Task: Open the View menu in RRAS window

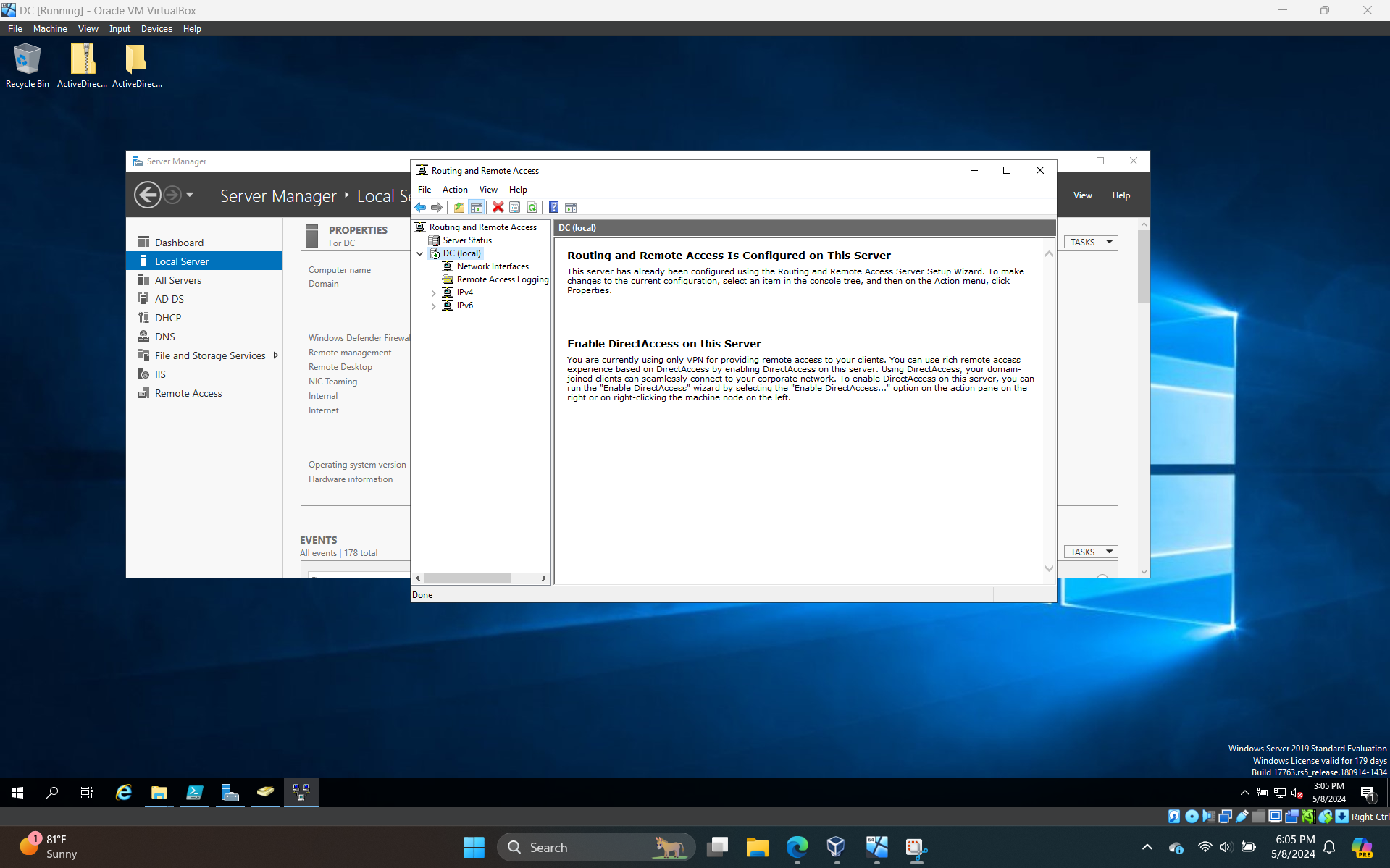Action: pos(488,189)
